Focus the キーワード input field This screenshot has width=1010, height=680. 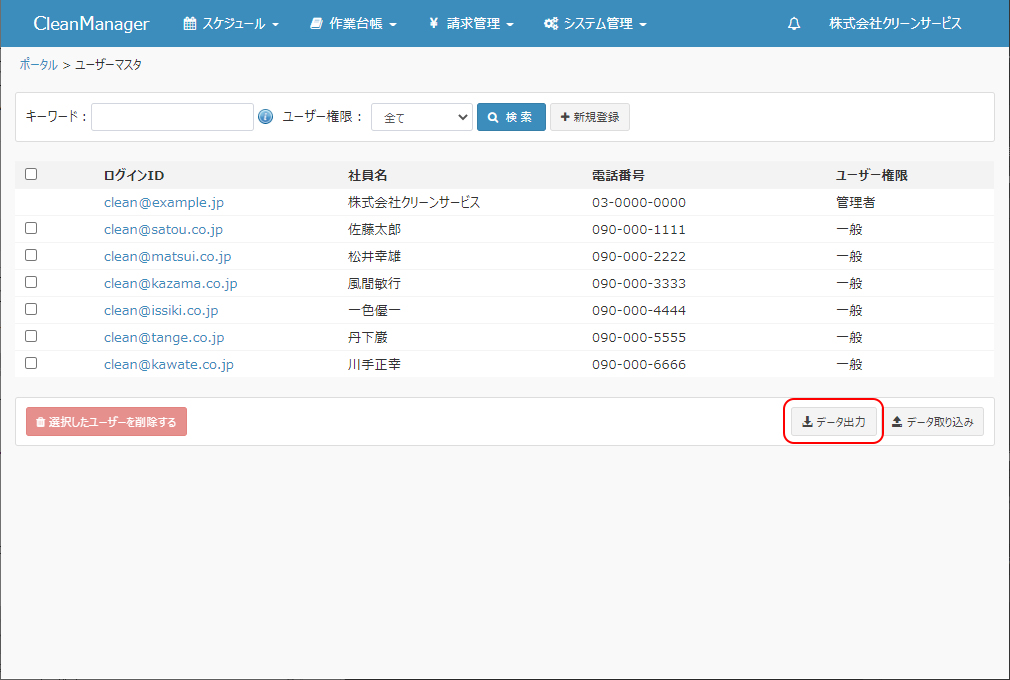pos(172,117)
